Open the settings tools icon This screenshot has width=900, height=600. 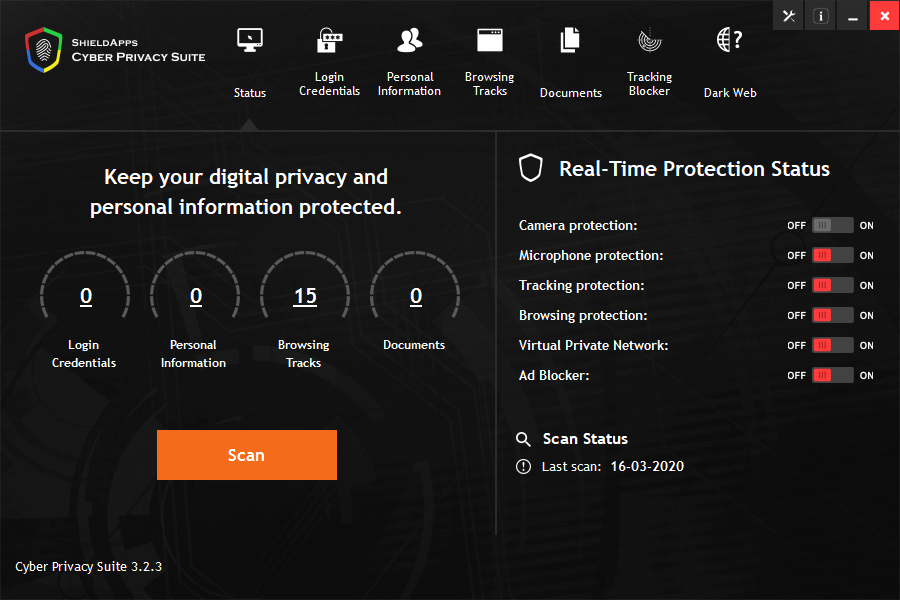[789, 16]
